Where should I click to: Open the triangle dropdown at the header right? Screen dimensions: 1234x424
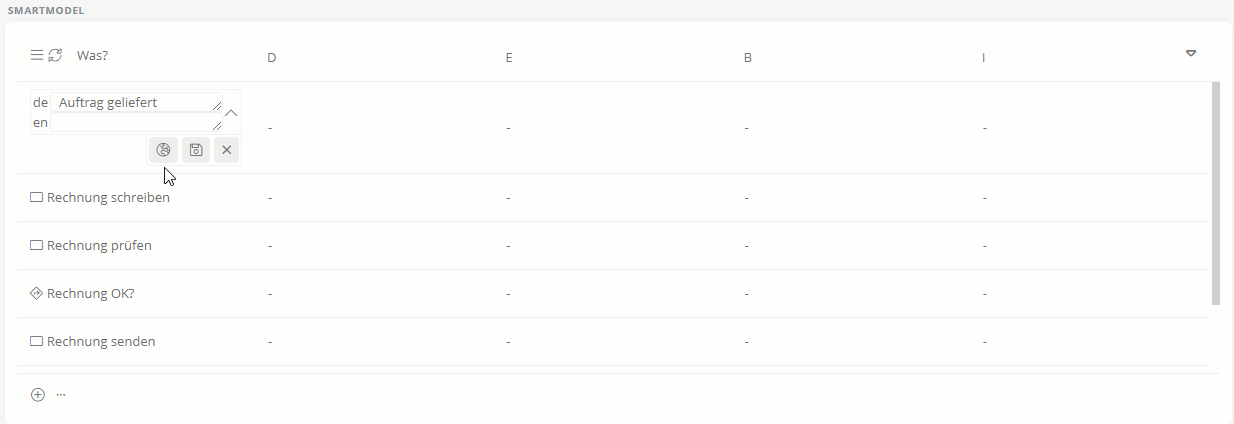tap(1191, 53)
